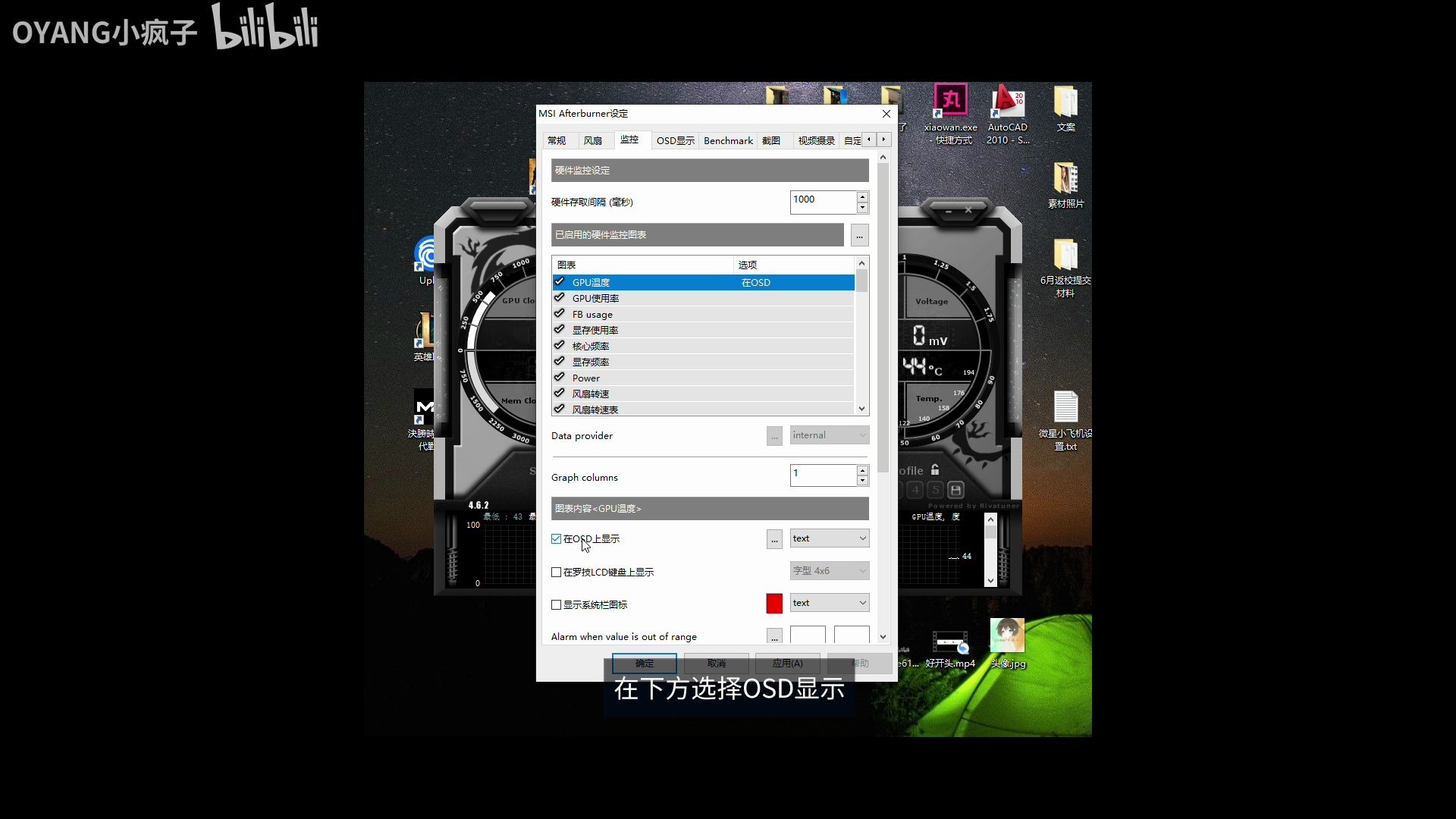
Task: Toggle the profile lock icon
Action: click(935, 470)
